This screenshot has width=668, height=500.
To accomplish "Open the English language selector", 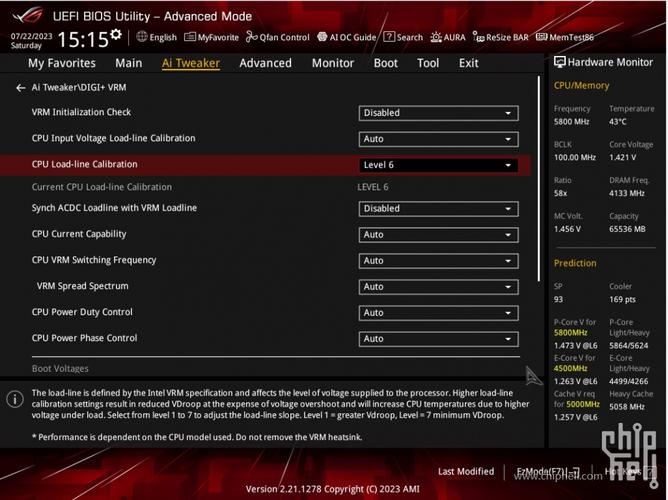I will [156, 37].
